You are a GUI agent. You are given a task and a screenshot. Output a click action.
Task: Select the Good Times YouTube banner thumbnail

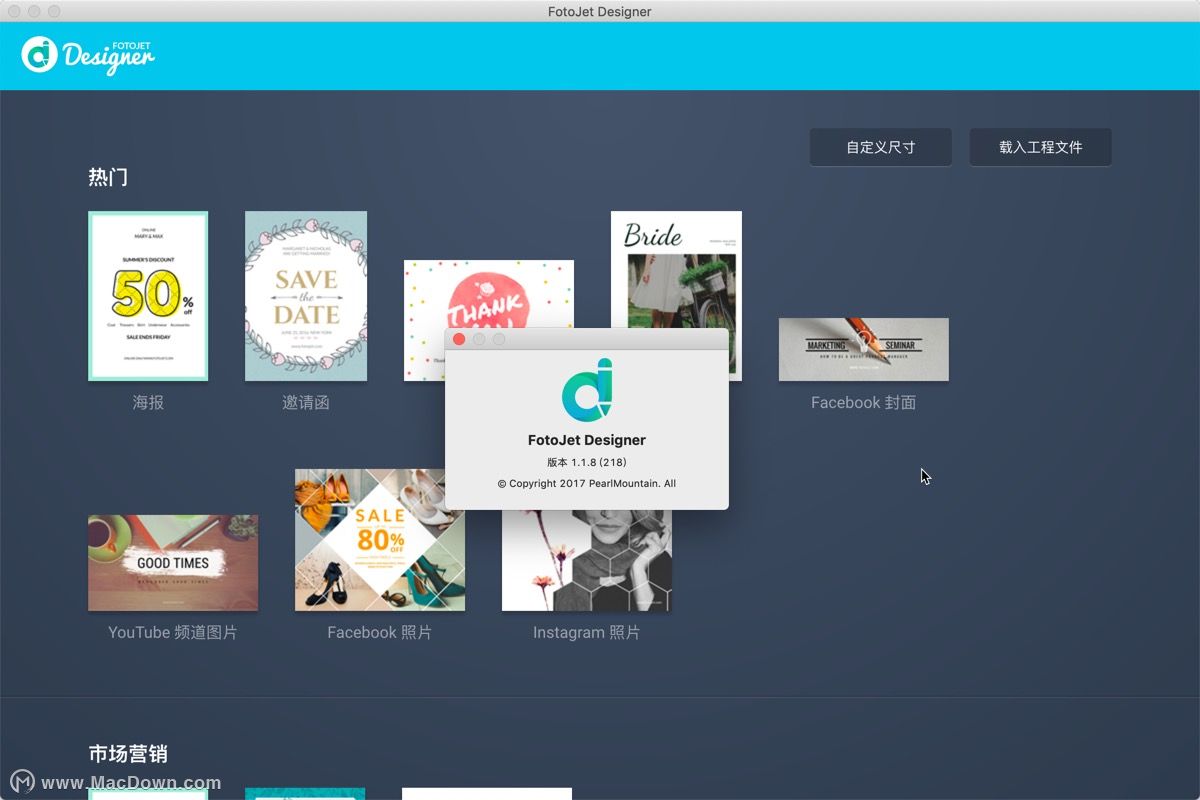coord(173,563)
